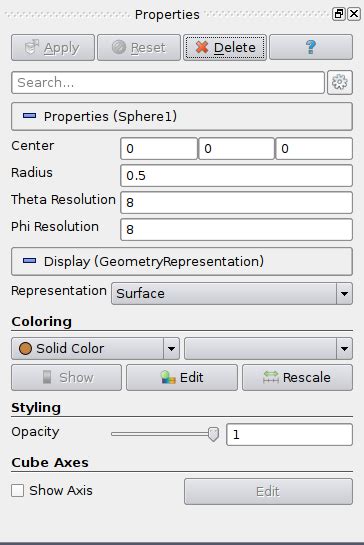This screenshot has width=364, height=545.
Task: Click the Delete button with red X
Action: tap(225, 48)
